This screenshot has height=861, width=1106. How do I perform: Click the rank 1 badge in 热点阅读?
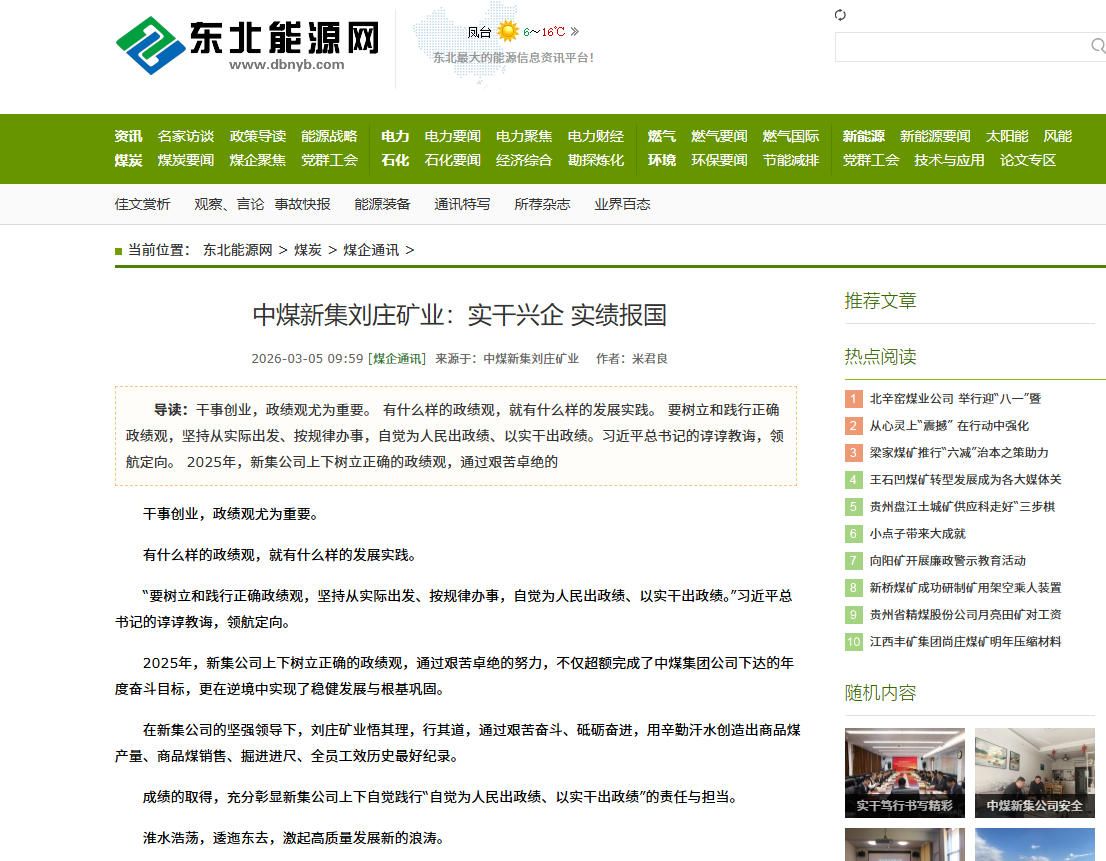point(853,399)
